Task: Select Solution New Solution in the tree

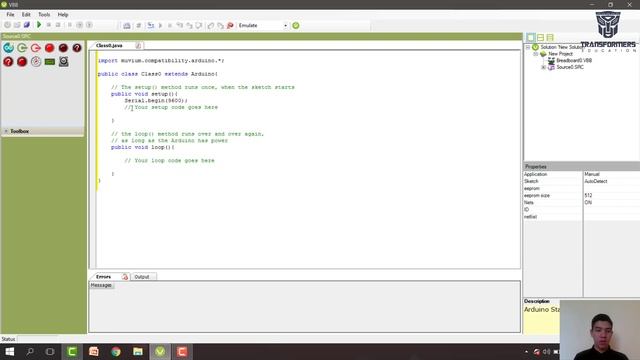Action: (x=562, y=47)
